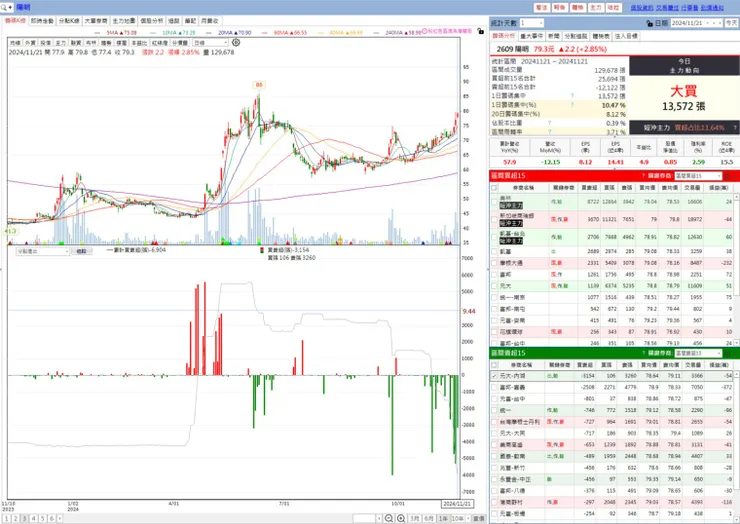Click the 買賣超 column header in sell table
The image size is (740, 524).
click(x=584, y=365)
